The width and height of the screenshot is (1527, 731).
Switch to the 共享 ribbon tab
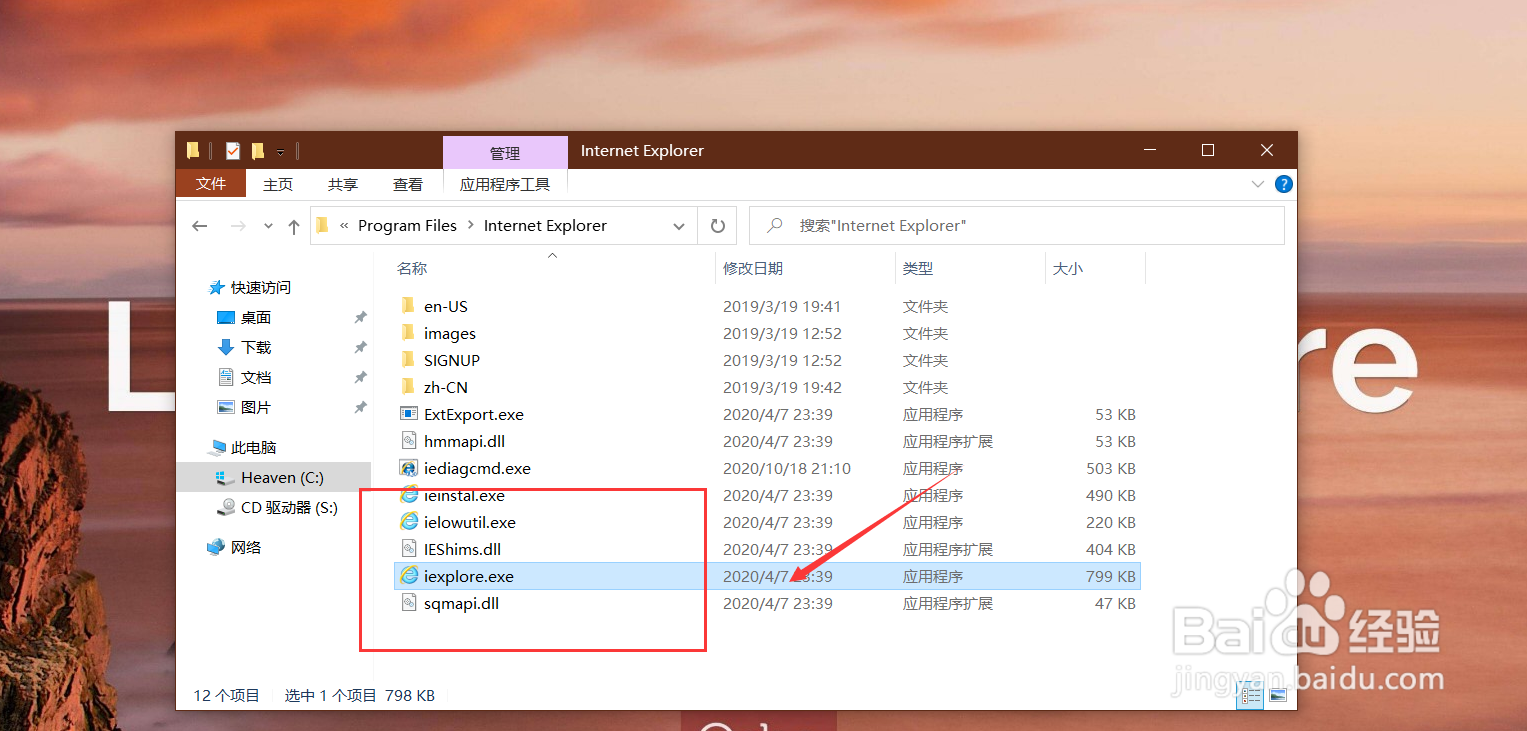coord(343,184)
